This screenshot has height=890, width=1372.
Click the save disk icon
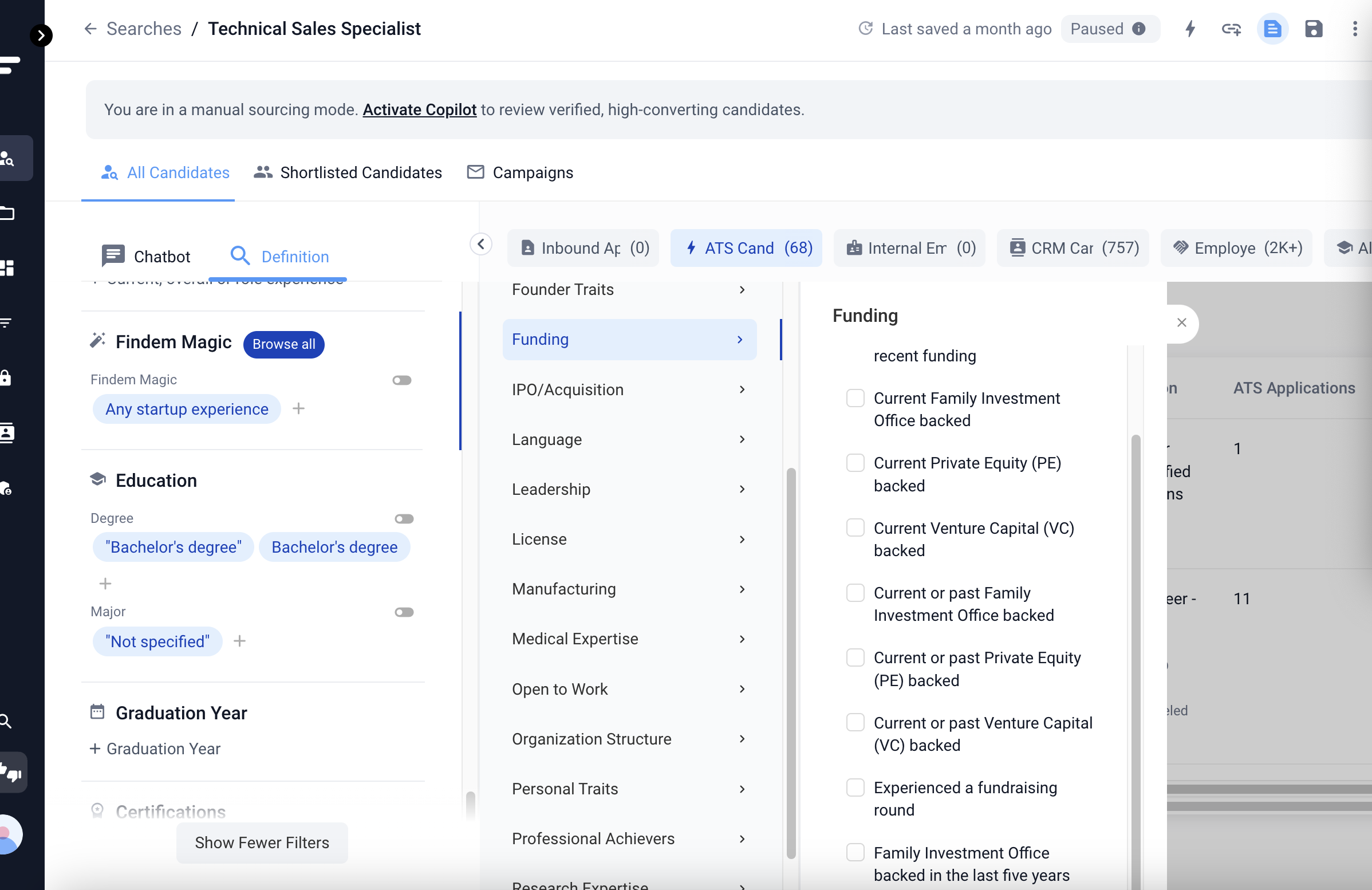tap(1314, 29)
